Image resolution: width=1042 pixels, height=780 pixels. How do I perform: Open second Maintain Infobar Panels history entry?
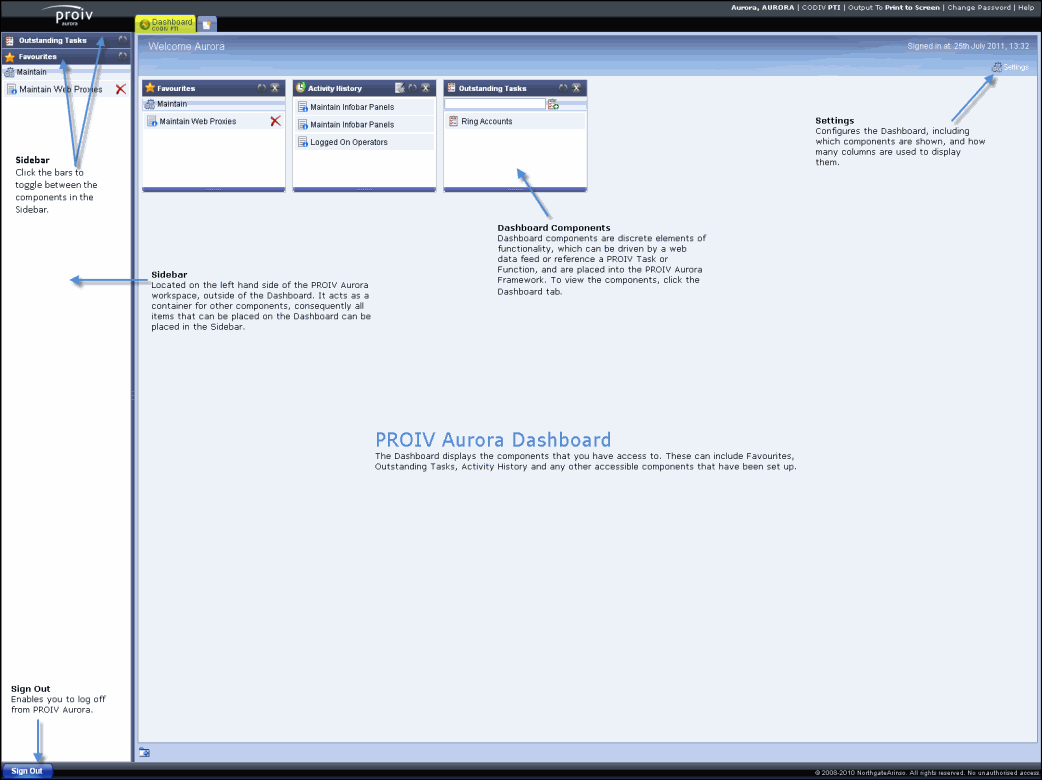click(x=352, y=124)
